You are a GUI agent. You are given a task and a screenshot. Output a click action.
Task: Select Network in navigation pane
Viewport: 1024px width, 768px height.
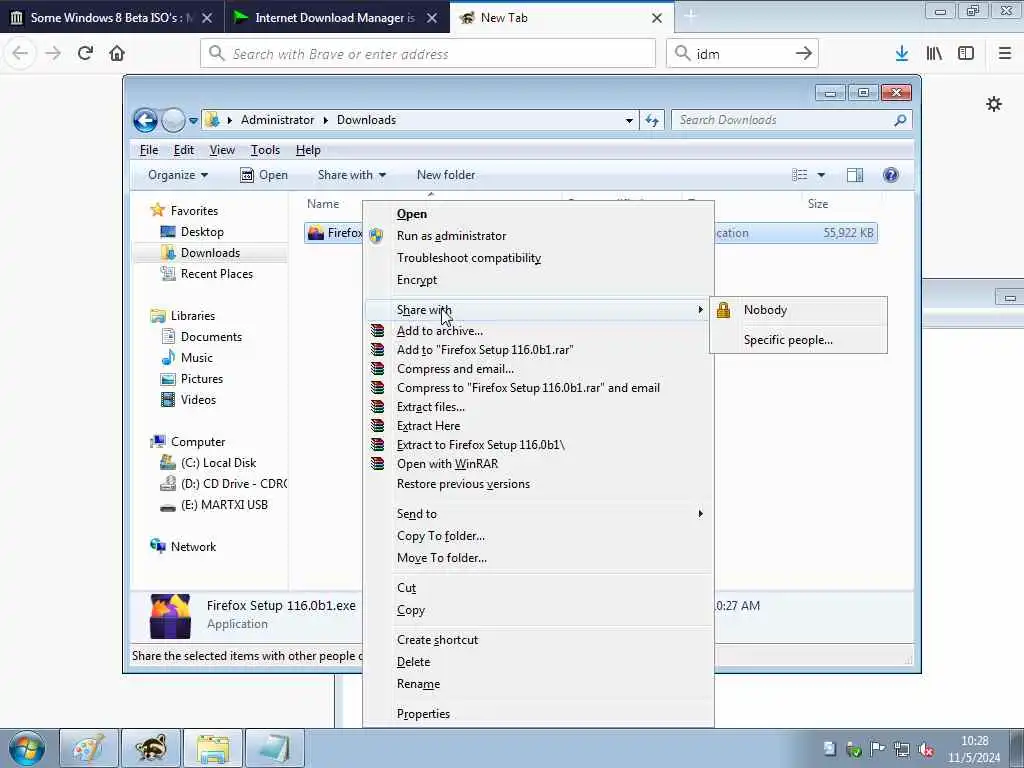193,547
